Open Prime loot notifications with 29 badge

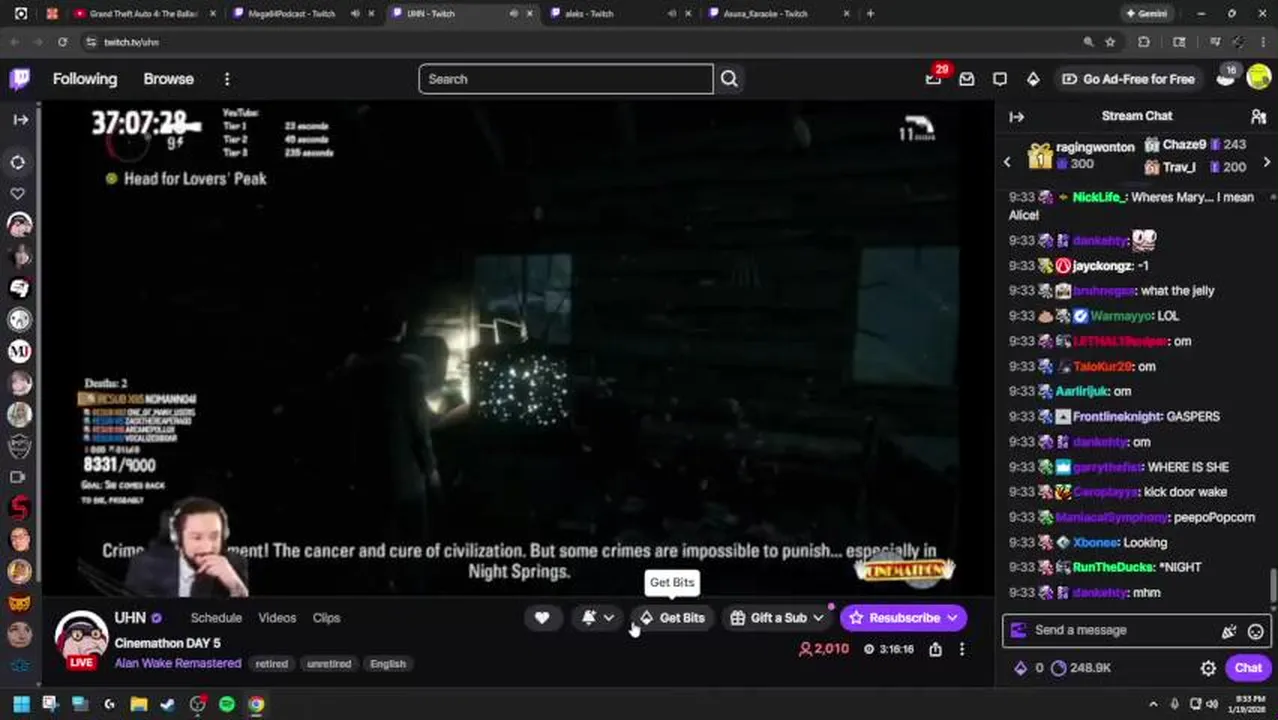point(934,78)
